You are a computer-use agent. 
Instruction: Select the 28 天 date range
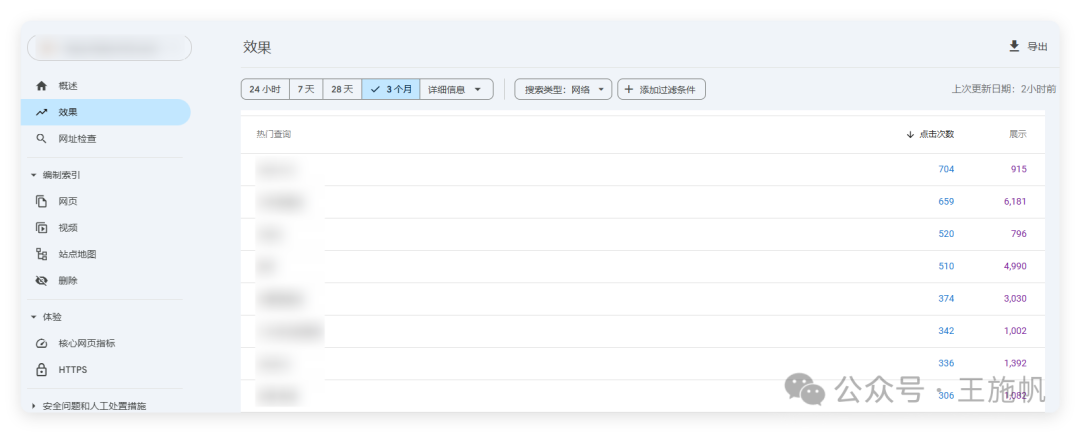pyautogui.click(x=342, y=89)
